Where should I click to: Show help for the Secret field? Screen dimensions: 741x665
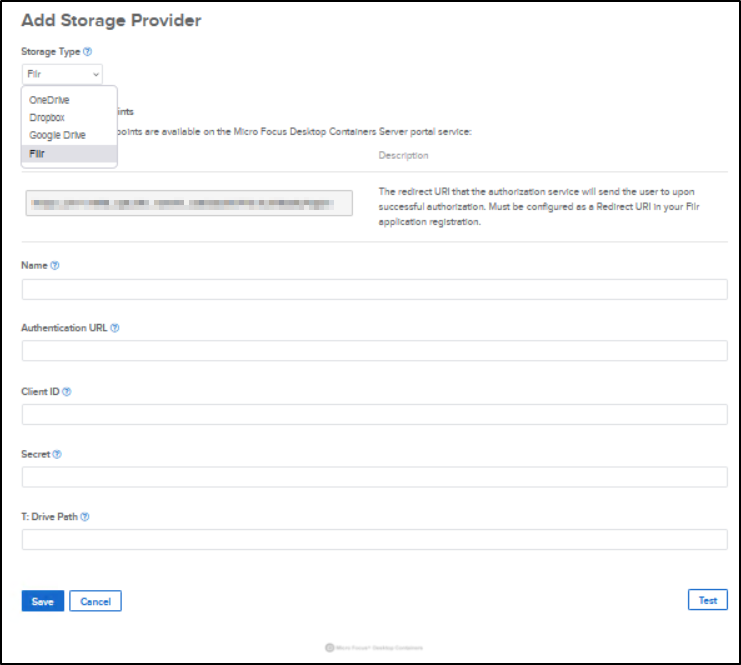[57, 454]
